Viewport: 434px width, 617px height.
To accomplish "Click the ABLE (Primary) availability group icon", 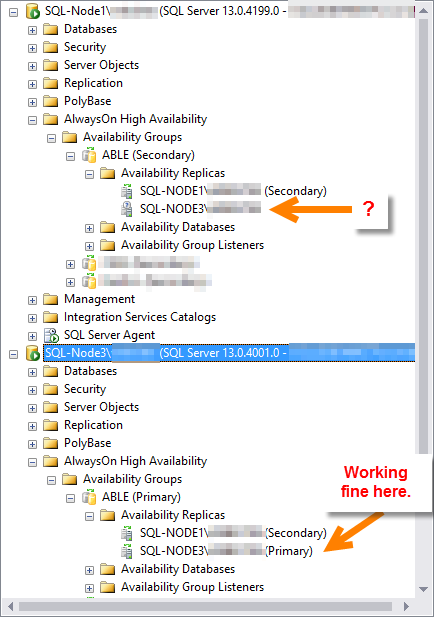I will pyautogui.click(x=89, y=497).
